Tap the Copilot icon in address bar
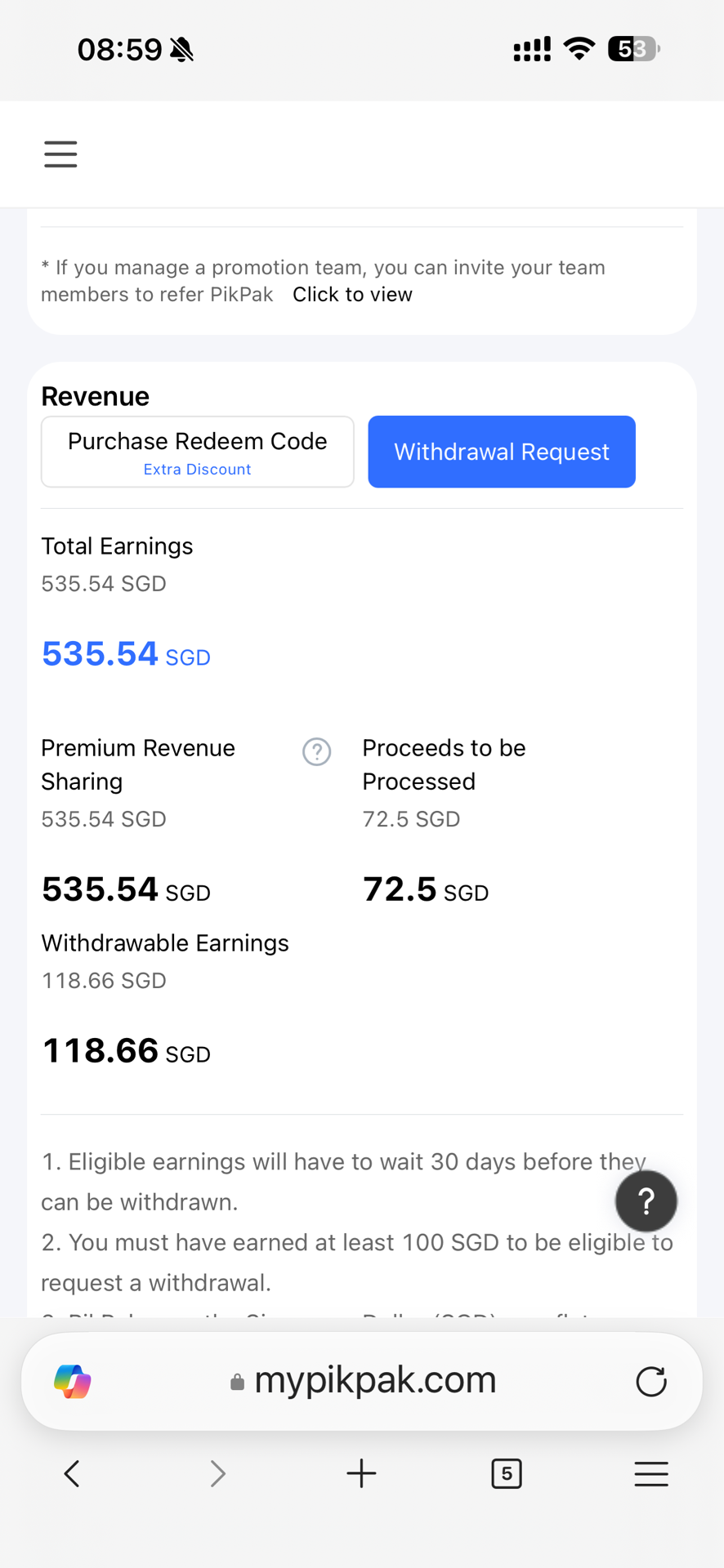The width and height of the screenshot is (724, 1568). click(x=73, y=1381)
